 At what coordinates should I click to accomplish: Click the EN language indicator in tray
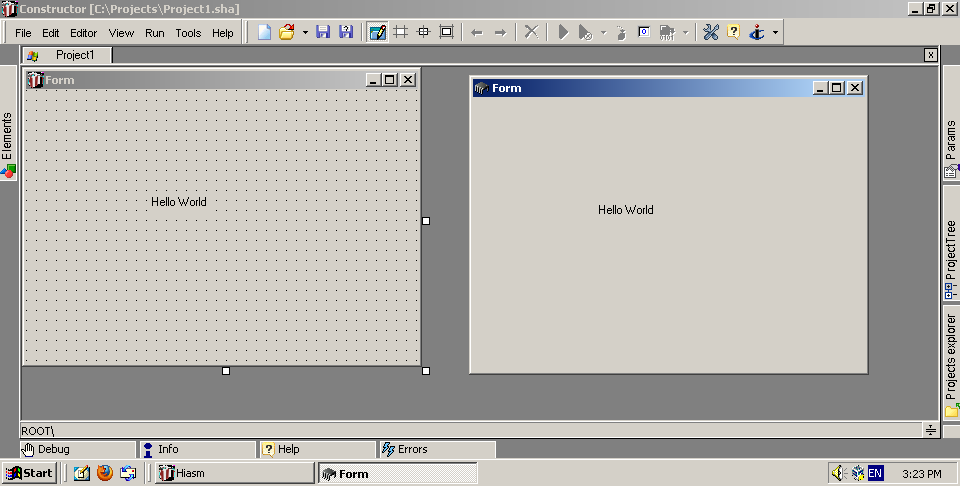(875, 473)
